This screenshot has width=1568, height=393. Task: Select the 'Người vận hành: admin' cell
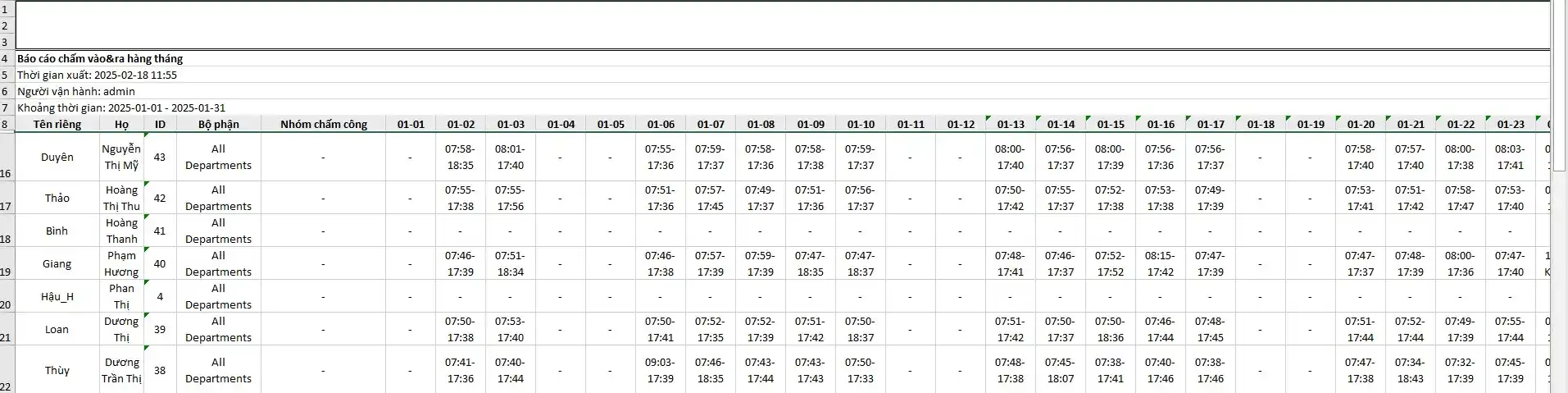click(x=76, y=91)
